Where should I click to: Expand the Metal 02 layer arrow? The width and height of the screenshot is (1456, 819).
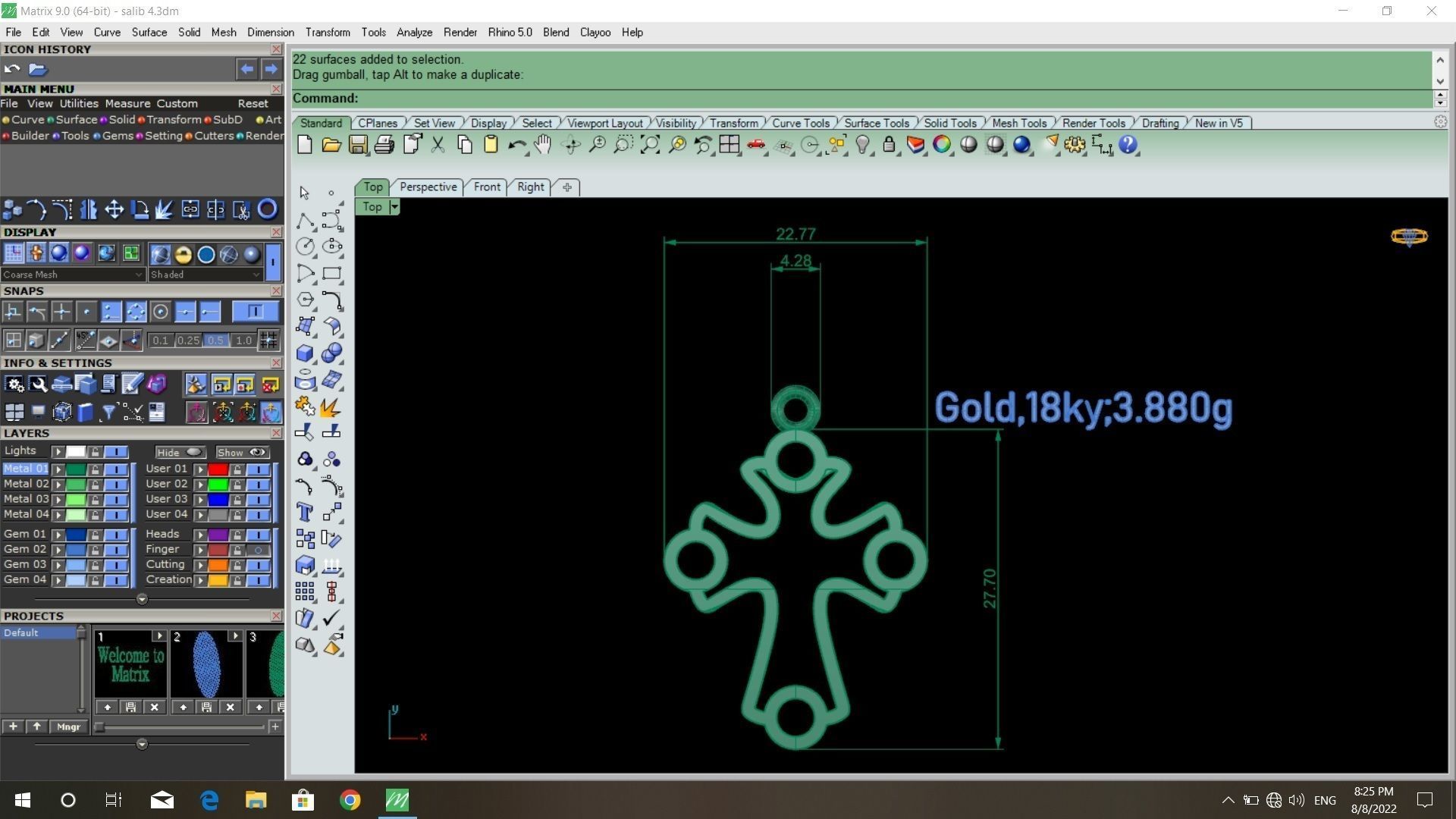(58, 485)
